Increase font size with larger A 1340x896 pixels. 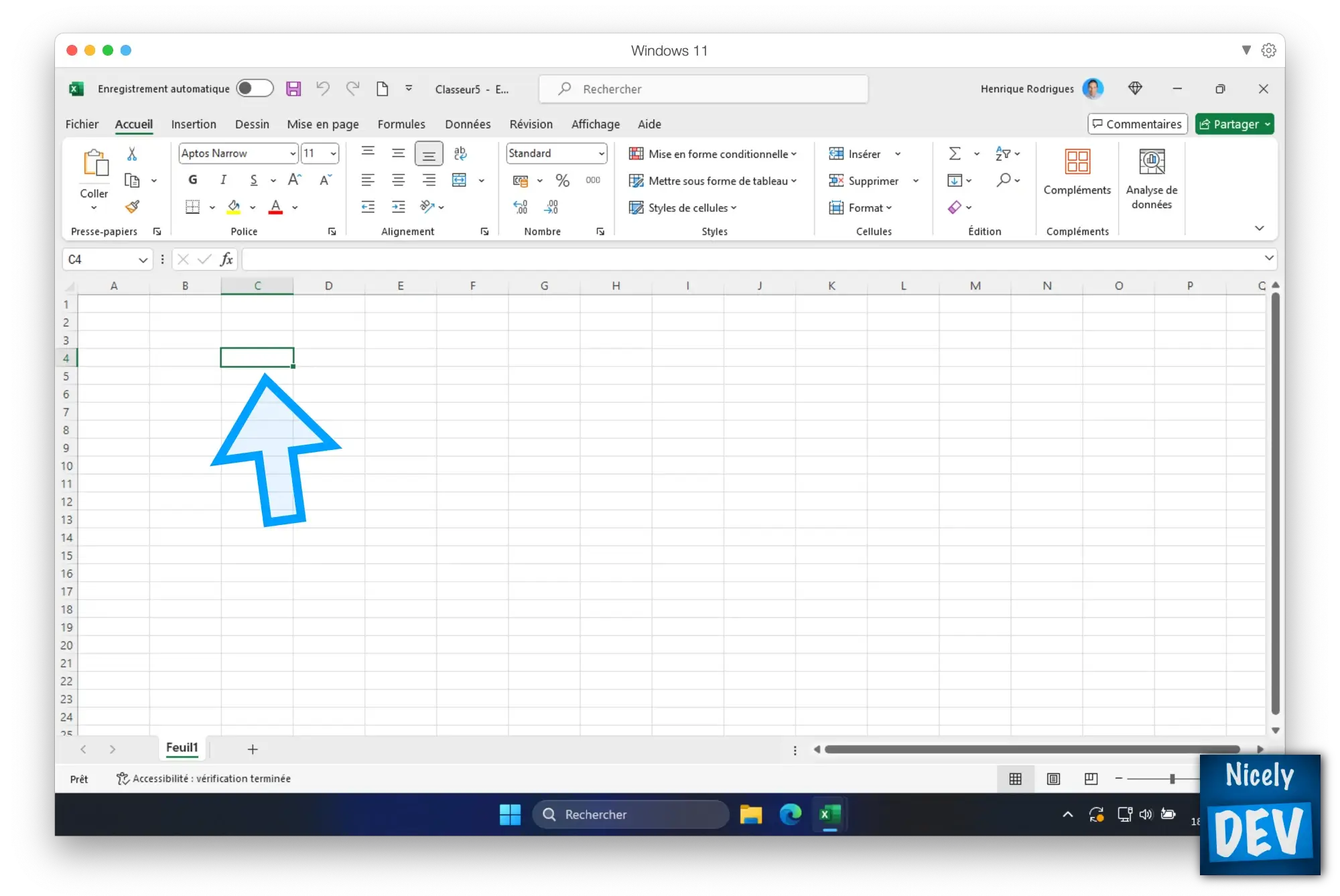pos(295,179)
